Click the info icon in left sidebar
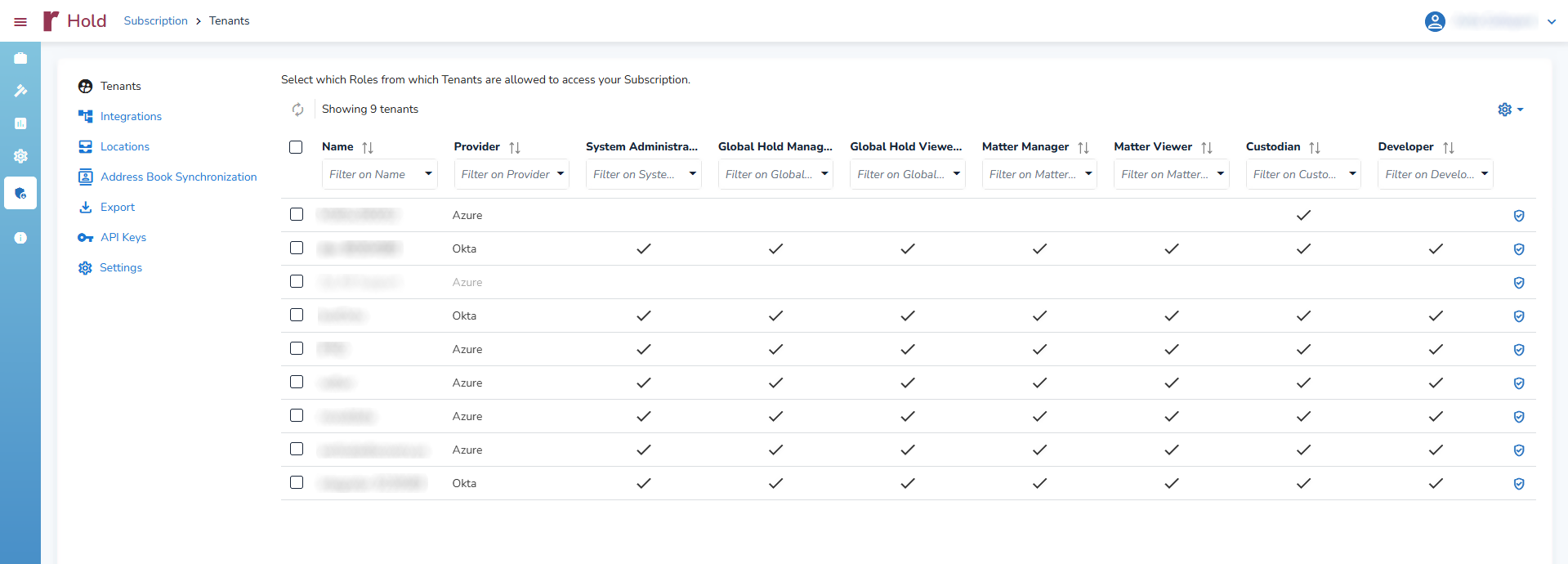 (x=20, y=238)
